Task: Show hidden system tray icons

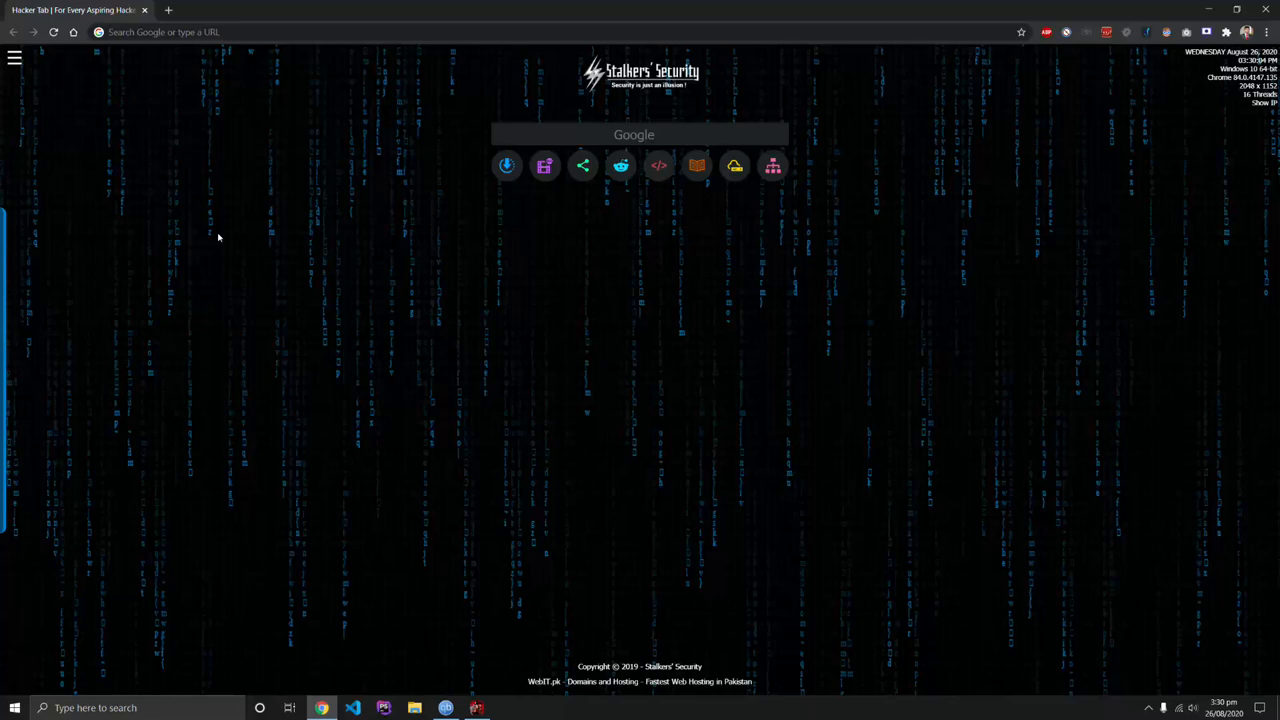Action: [x=1148, y=708]
